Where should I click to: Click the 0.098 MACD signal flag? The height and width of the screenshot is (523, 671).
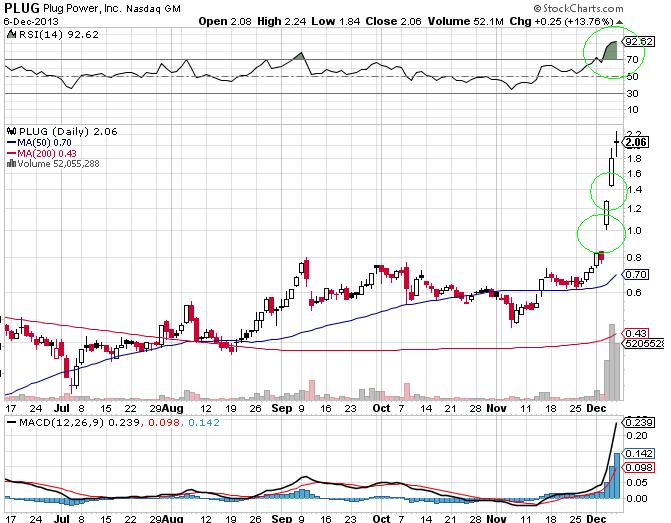[x=639, y=468]
